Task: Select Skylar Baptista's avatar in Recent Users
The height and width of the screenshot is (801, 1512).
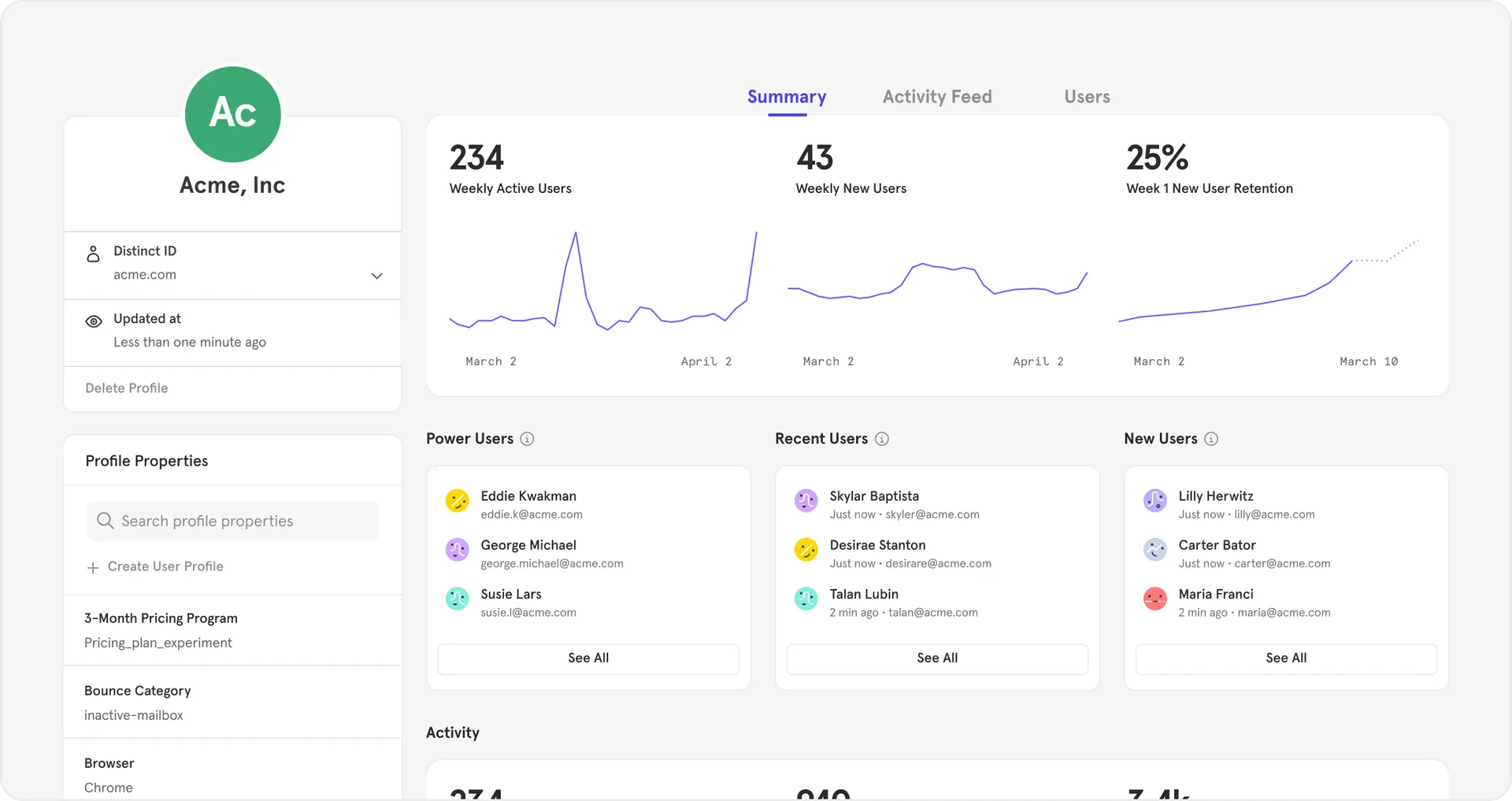Action: 806,500
